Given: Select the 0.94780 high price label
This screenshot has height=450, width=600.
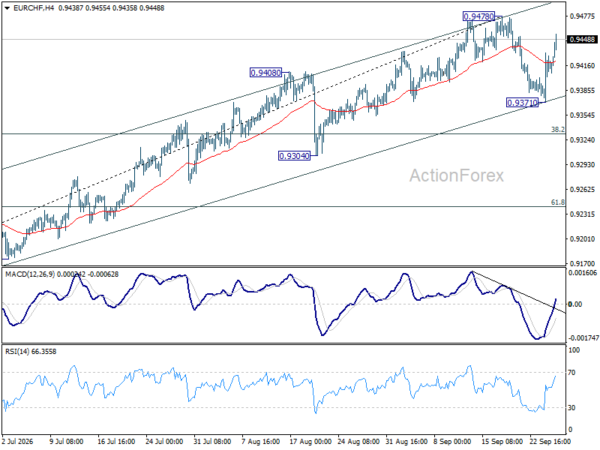Looking at the screenshot, I should [478, 16].
